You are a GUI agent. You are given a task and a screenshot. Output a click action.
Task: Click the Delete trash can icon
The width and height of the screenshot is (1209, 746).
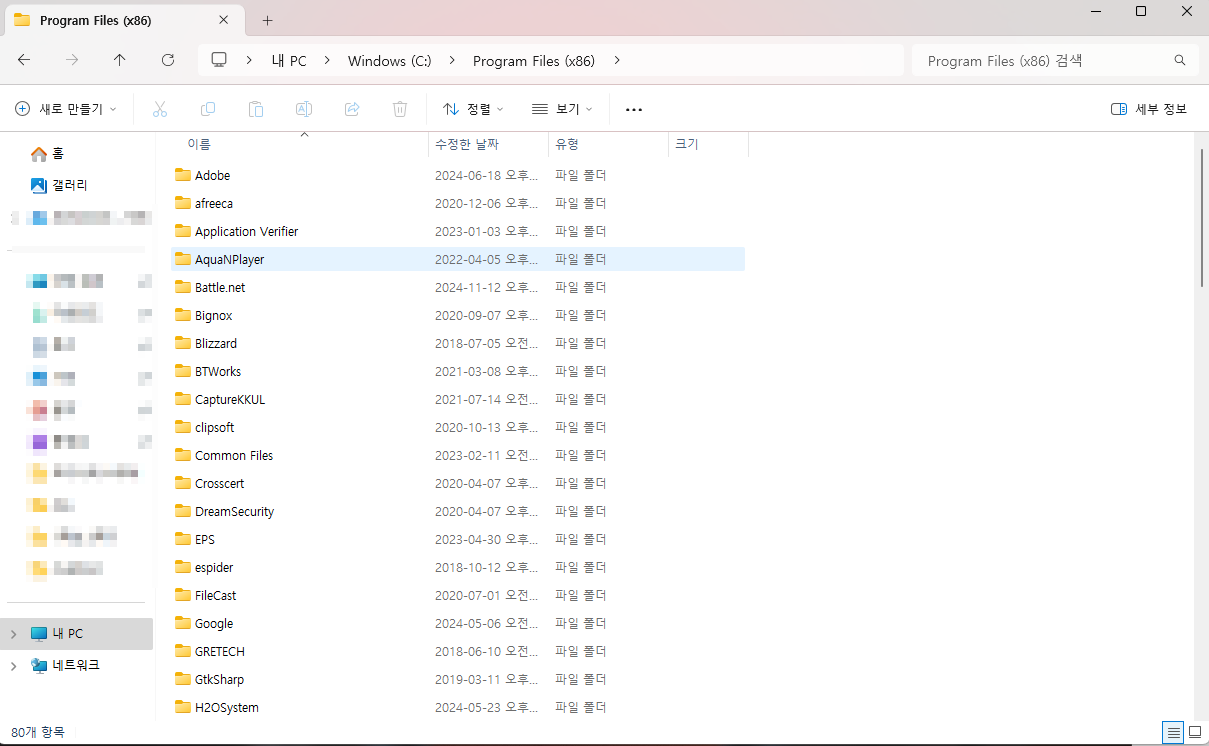pos(400,109)
